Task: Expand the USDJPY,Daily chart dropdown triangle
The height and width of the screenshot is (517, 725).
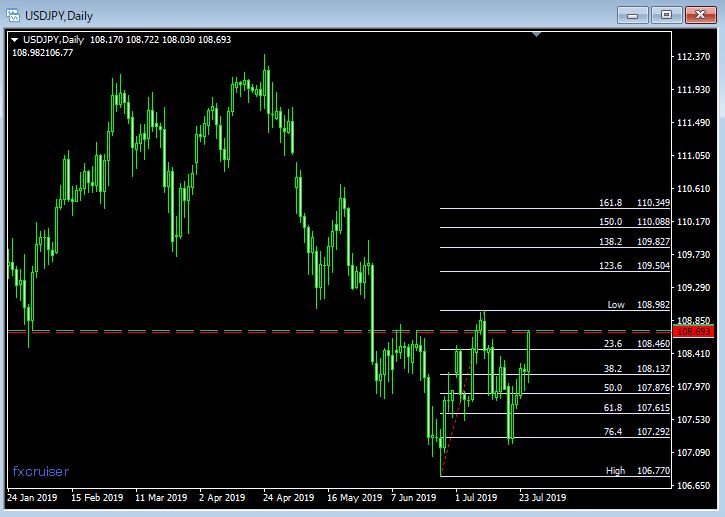Action: click(14, 40)
